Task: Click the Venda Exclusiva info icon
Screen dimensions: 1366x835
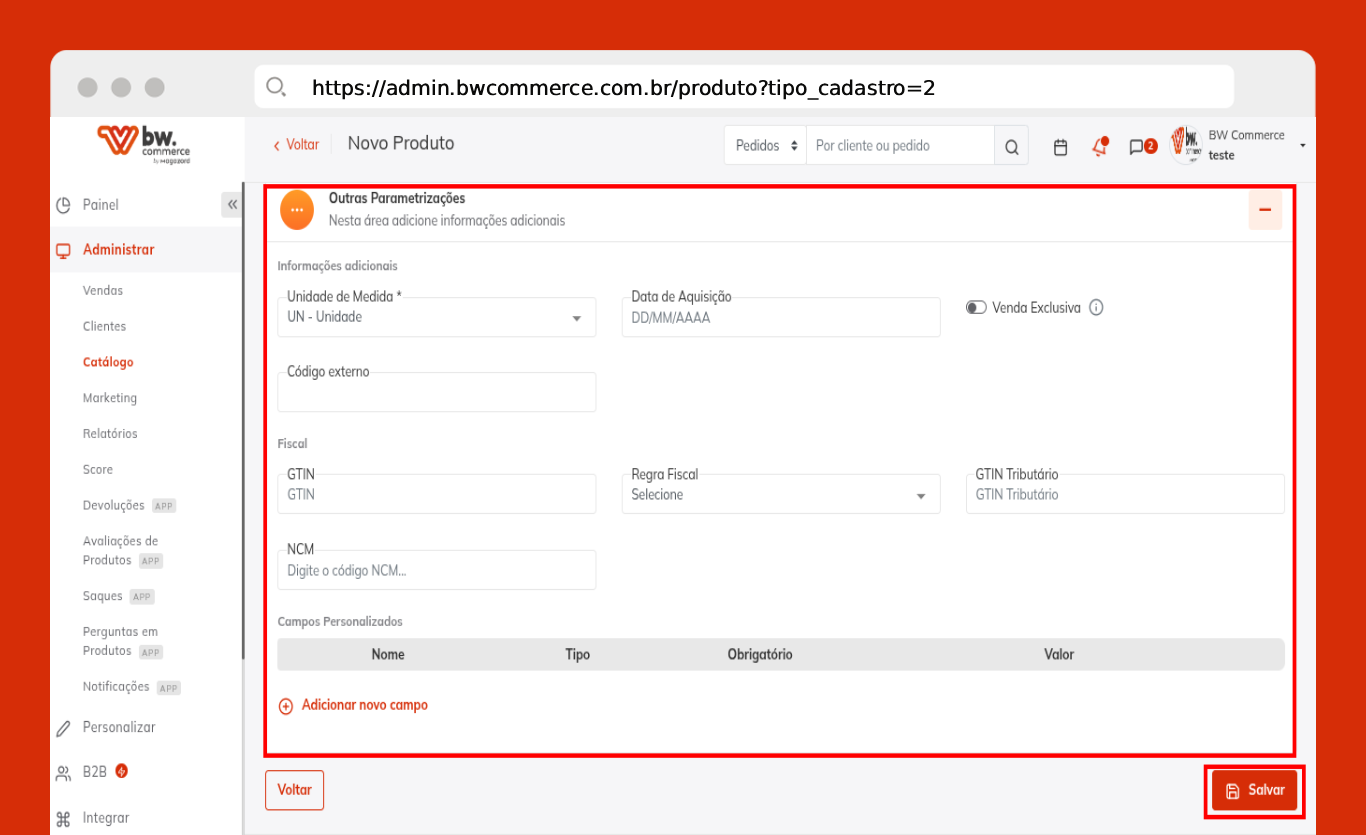Action: [1096, 308]
